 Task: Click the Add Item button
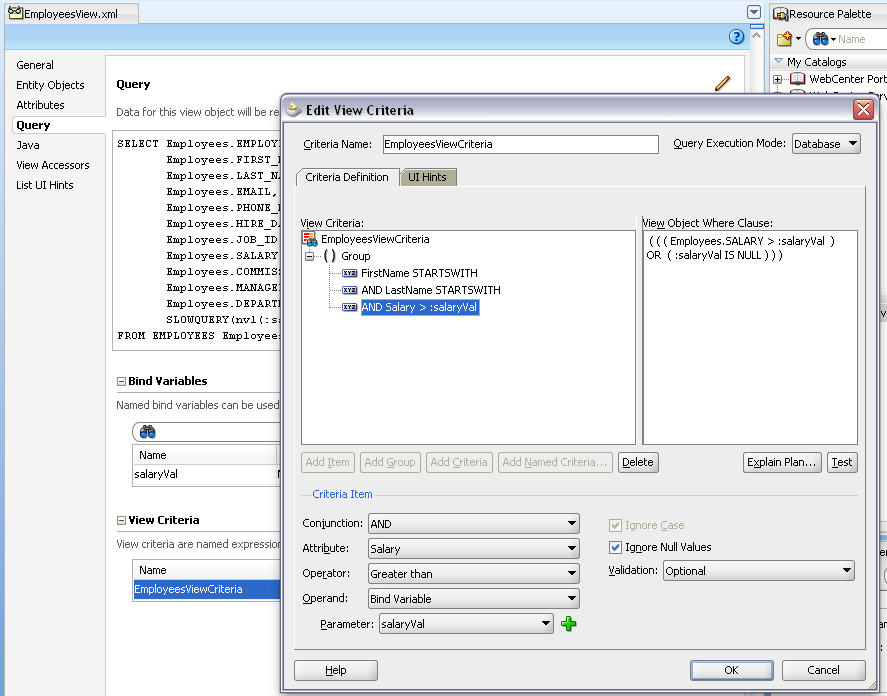pyautogui.click(x=328, y=462)
